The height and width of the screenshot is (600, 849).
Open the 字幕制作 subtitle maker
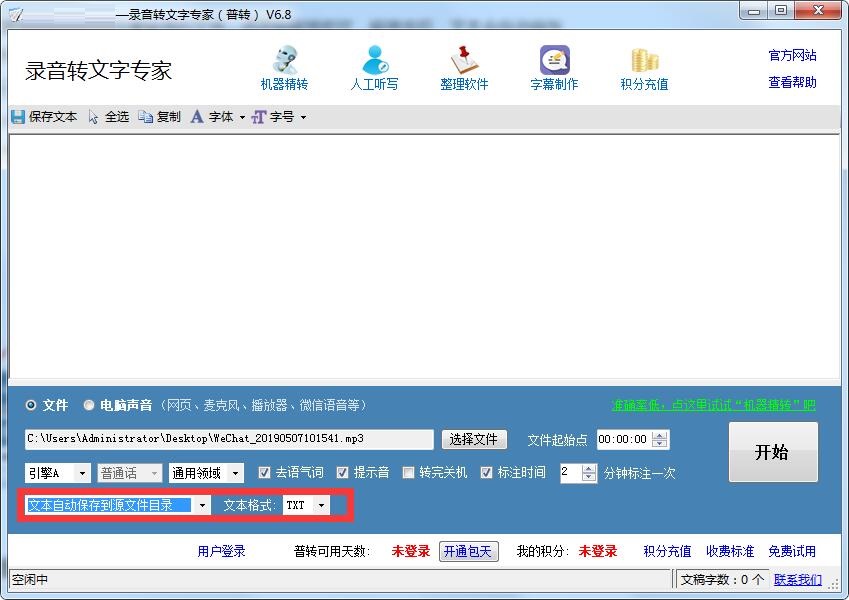(552, 66)
